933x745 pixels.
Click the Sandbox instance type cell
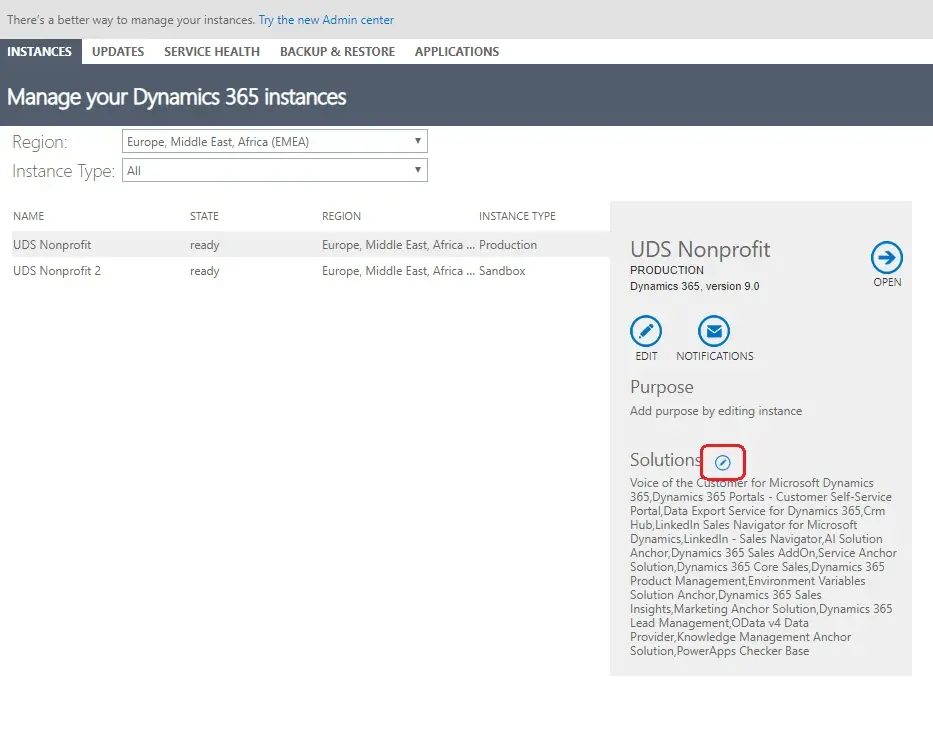tap(502, 271)
